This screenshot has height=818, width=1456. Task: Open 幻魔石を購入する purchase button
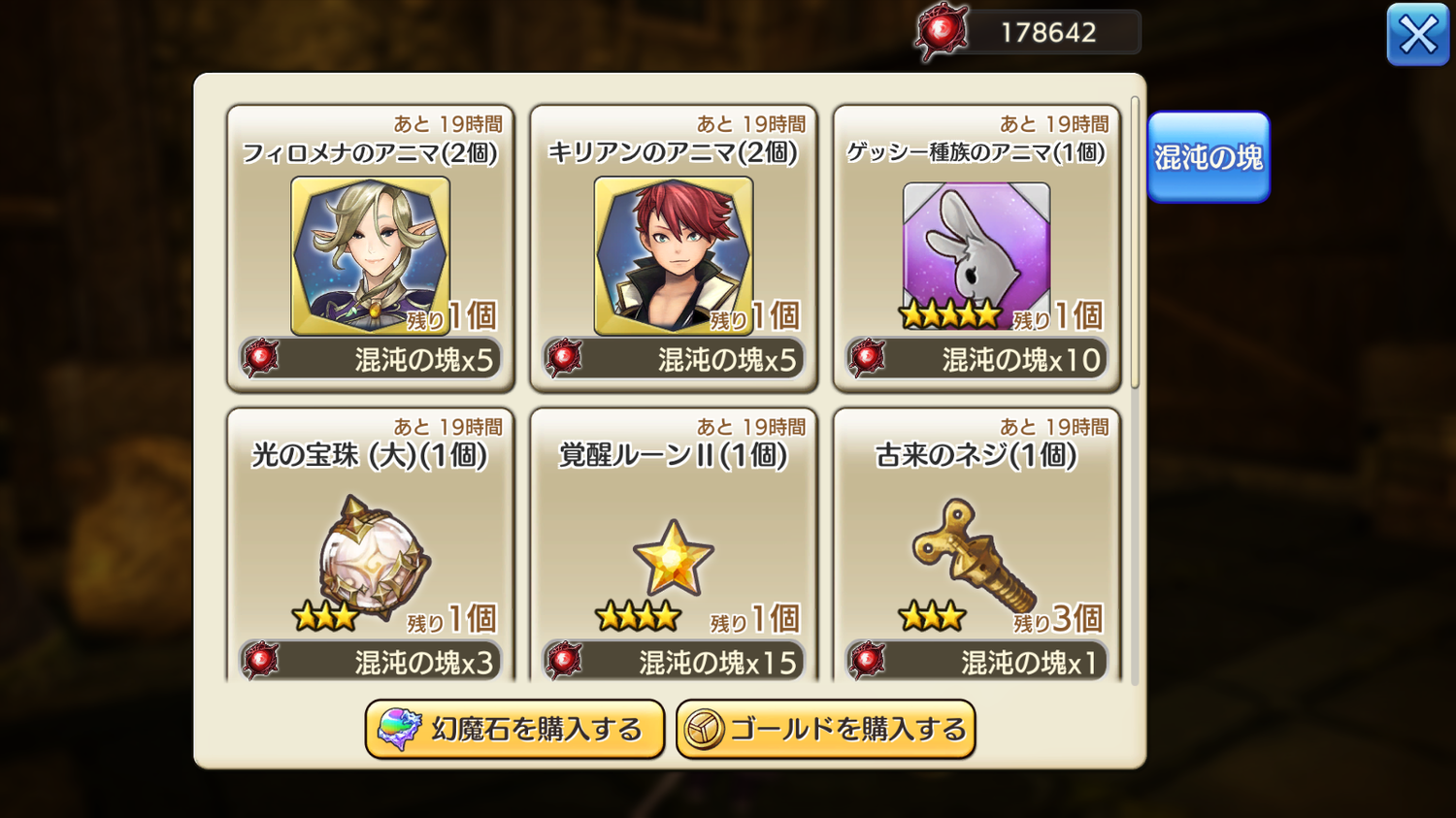pos(514,729)
